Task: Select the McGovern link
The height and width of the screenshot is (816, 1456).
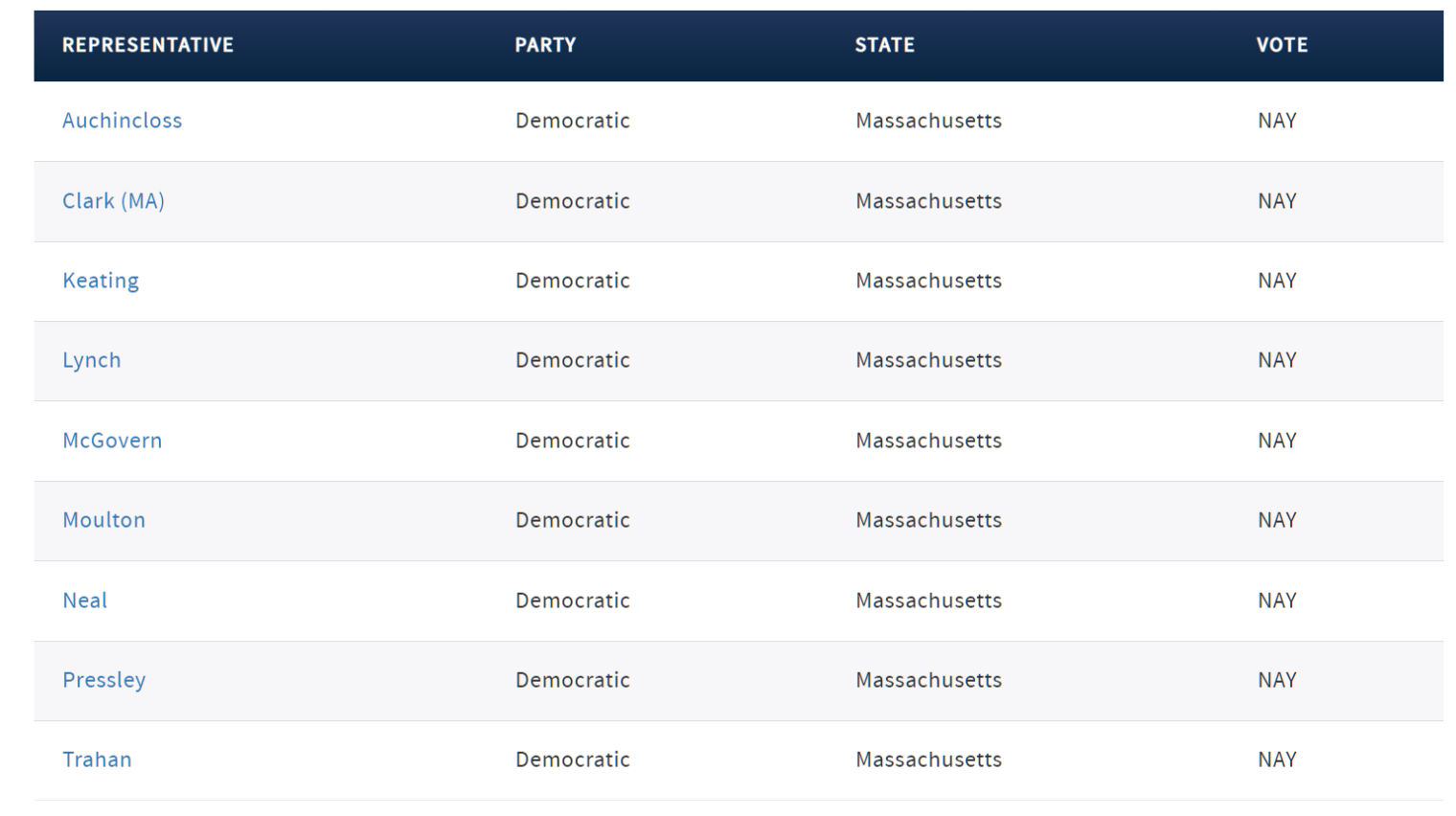Action: [x=112, y=441]
